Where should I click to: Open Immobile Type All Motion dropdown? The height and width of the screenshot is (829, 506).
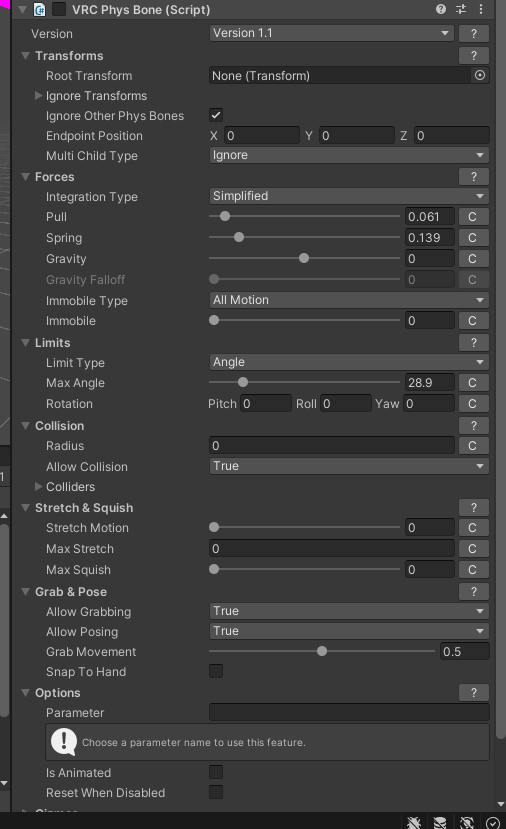point(349,300)
